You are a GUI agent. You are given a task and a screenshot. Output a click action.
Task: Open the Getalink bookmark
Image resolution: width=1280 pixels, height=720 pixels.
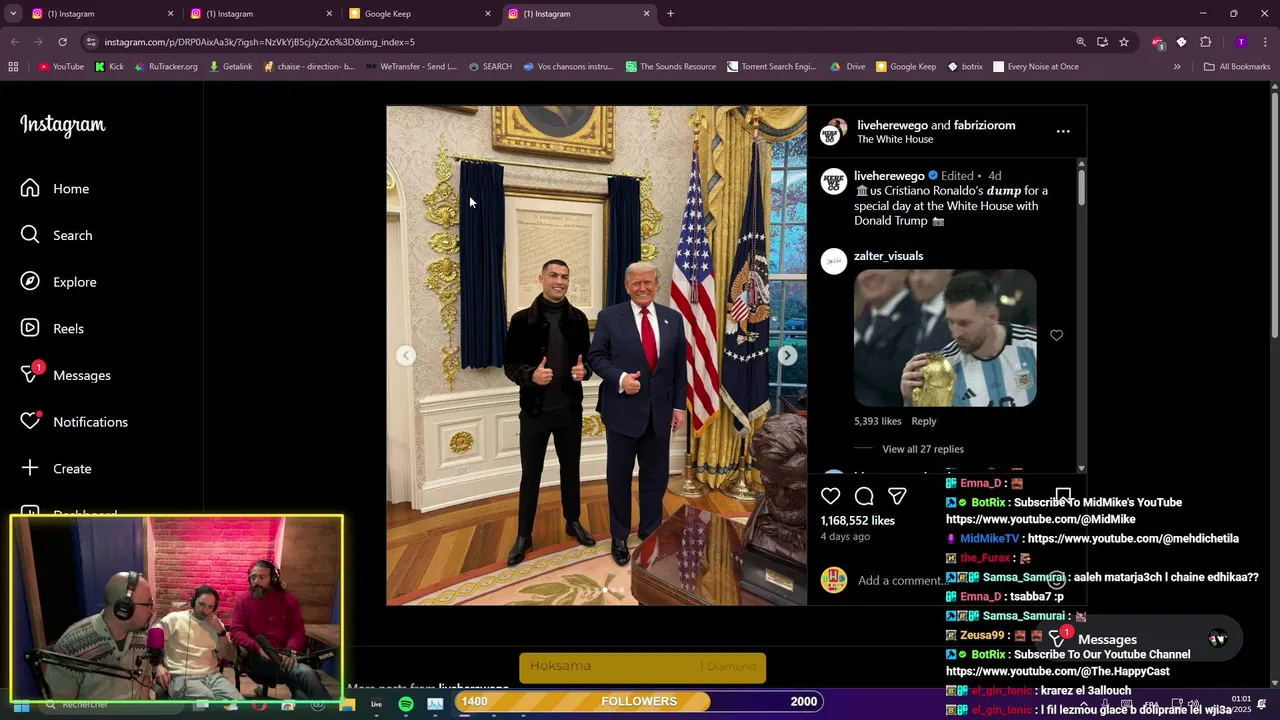pos(231,67)
